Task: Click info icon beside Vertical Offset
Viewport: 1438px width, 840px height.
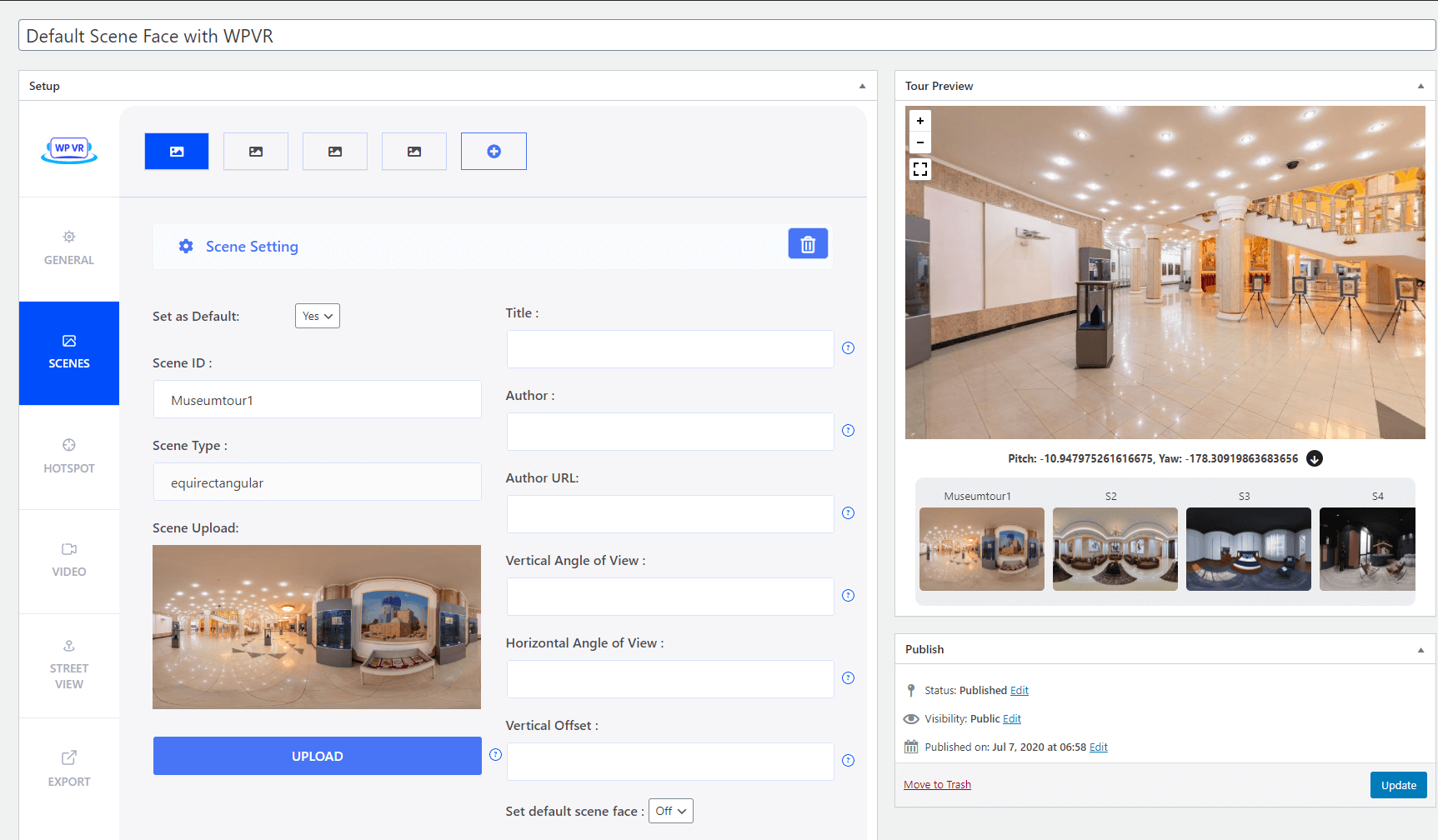Action: [x=848, y=761]
